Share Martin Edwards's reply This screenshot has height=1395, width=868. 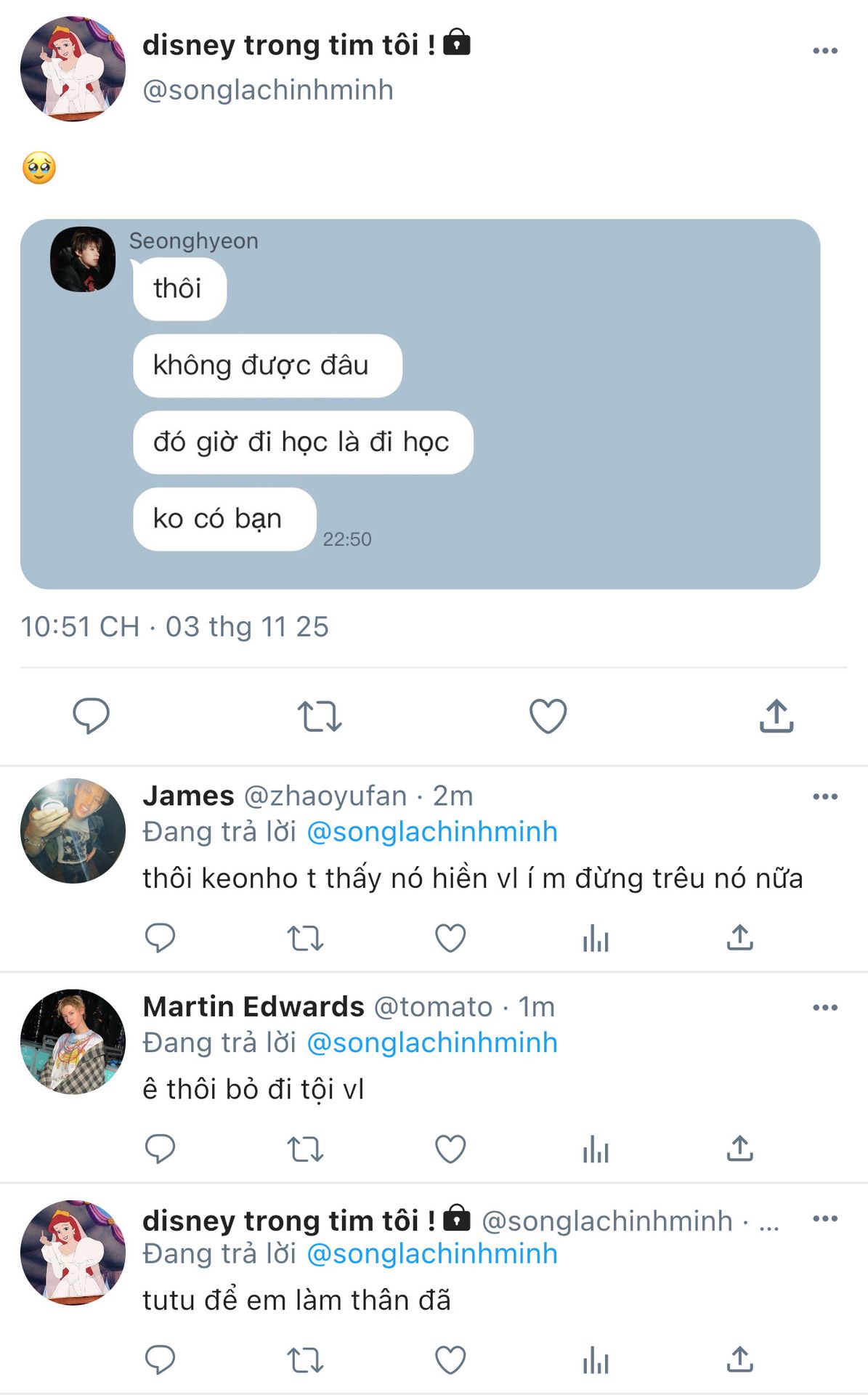[740, 1149]
